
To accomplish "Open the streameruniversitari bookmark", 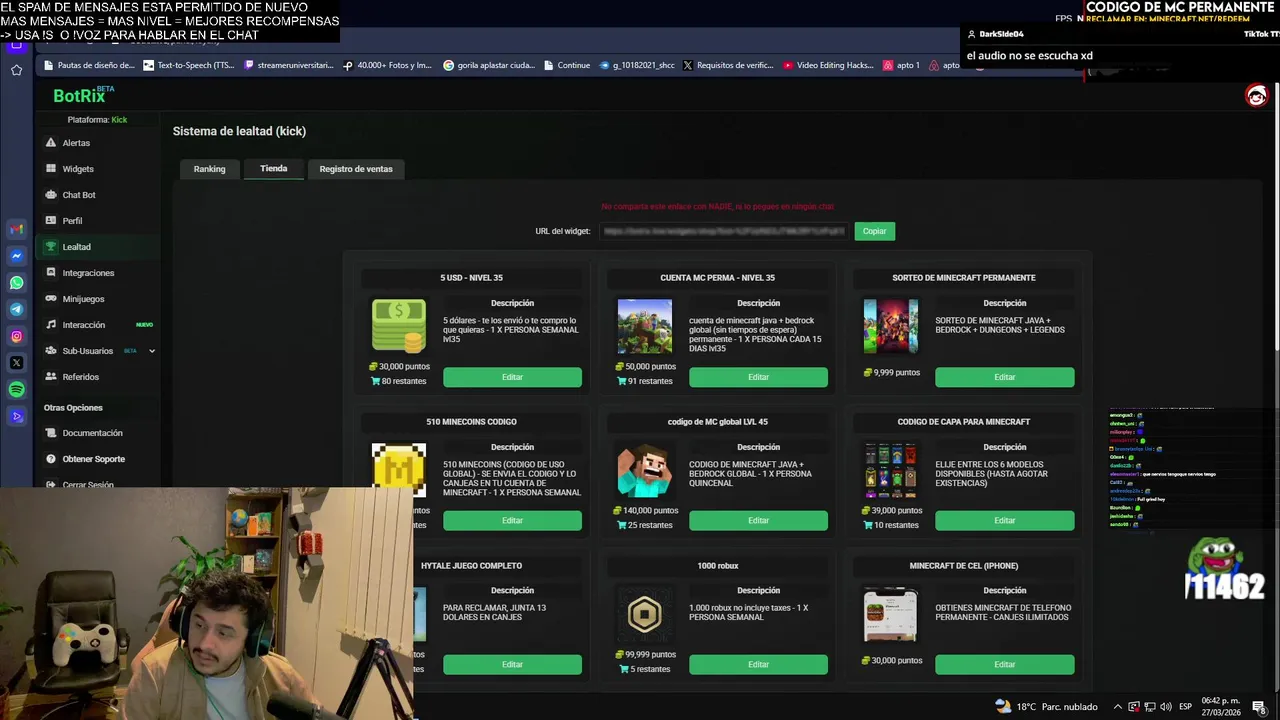I will [x=287, y=65].
